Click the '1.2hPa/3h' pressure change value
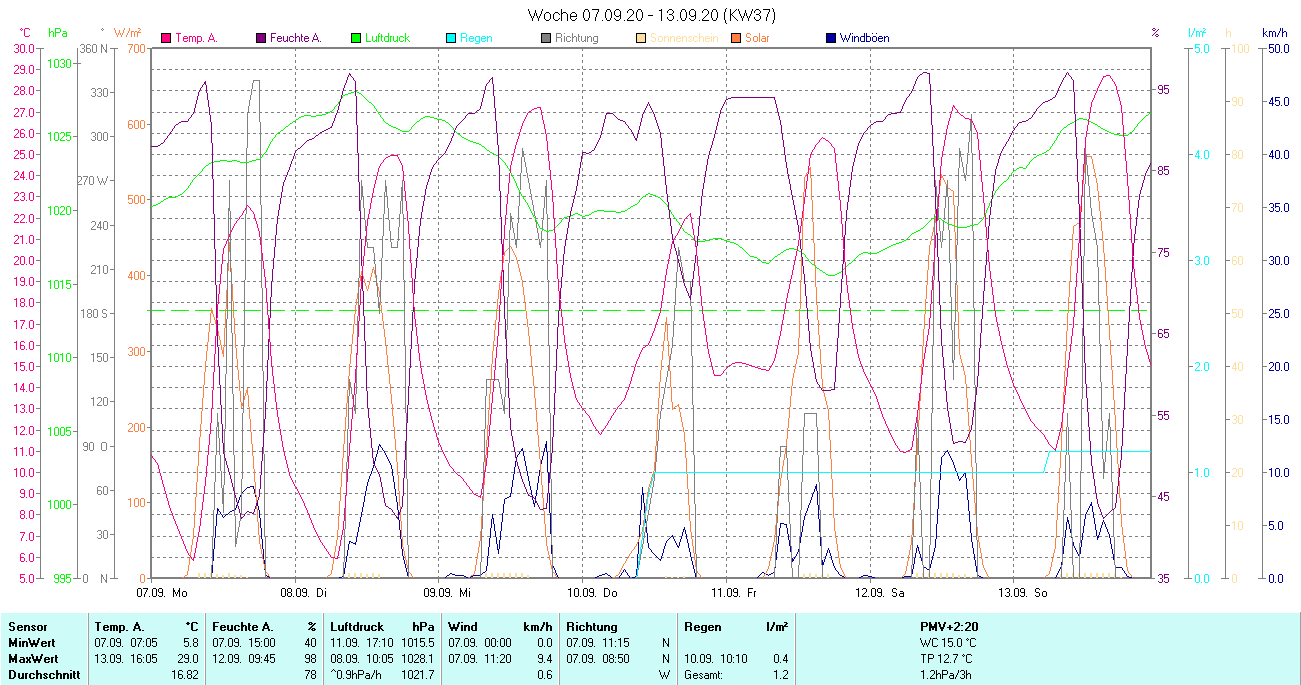Screen dimensions: 1301x685 coord(946,675)
